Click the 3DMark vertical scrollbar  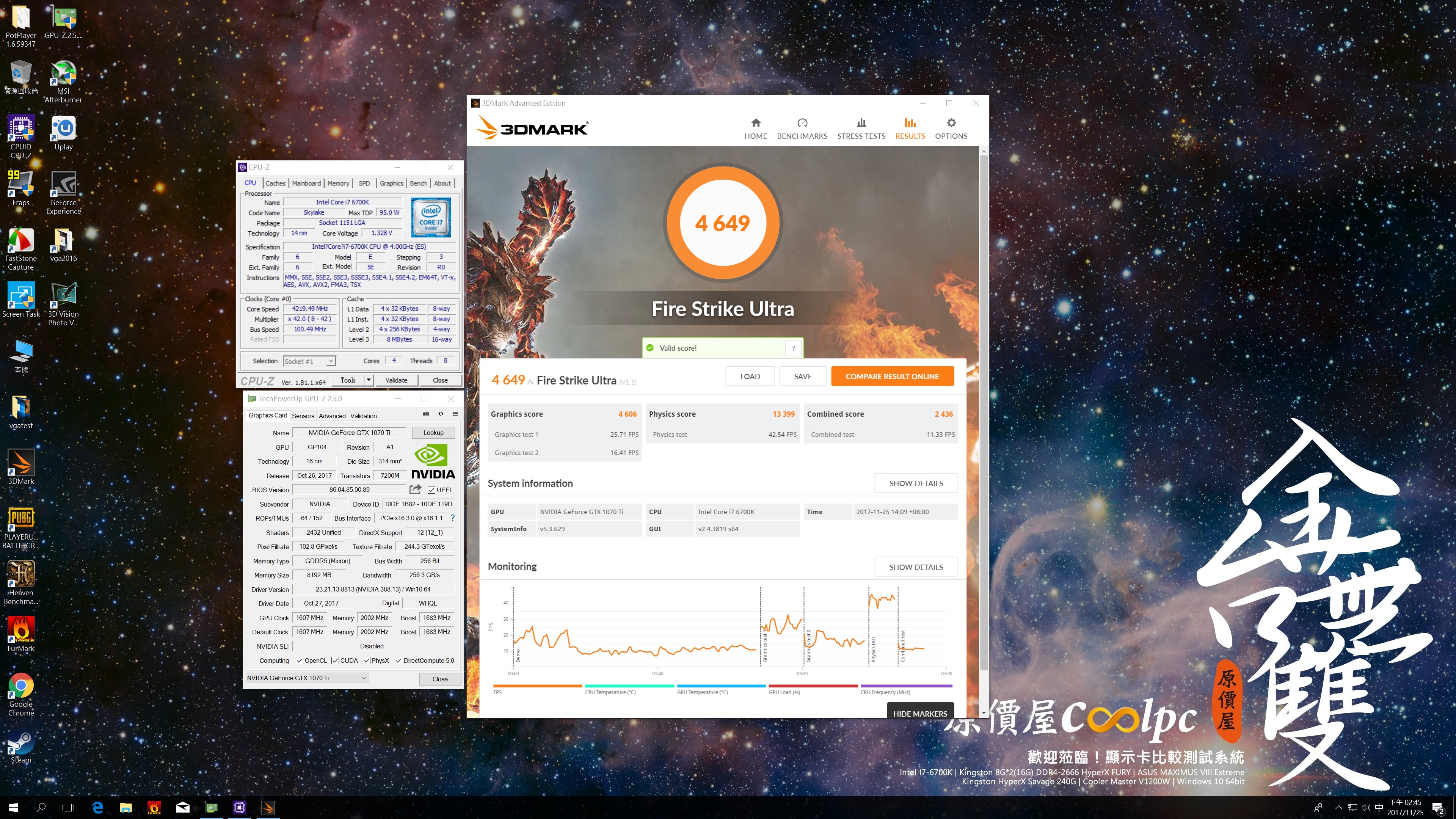[x=984, y=413]
